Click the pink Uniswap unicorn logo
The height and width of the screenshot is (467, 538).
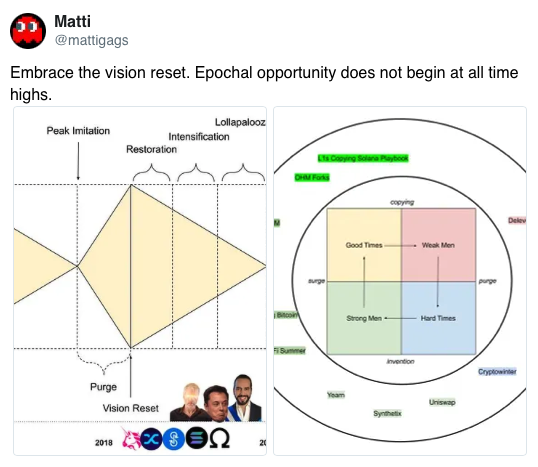pos(131,438)
